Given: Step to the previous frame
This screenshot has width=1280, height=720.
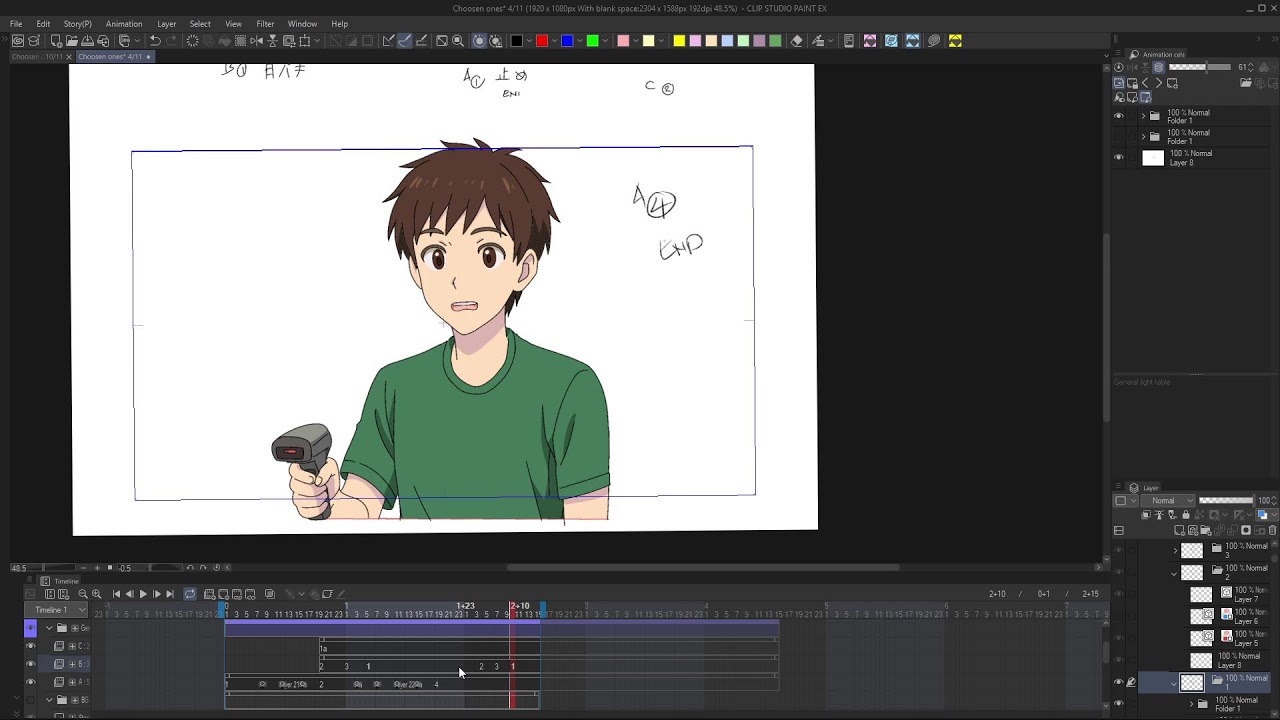Looking at the screenshot, I should pos(129,594).
